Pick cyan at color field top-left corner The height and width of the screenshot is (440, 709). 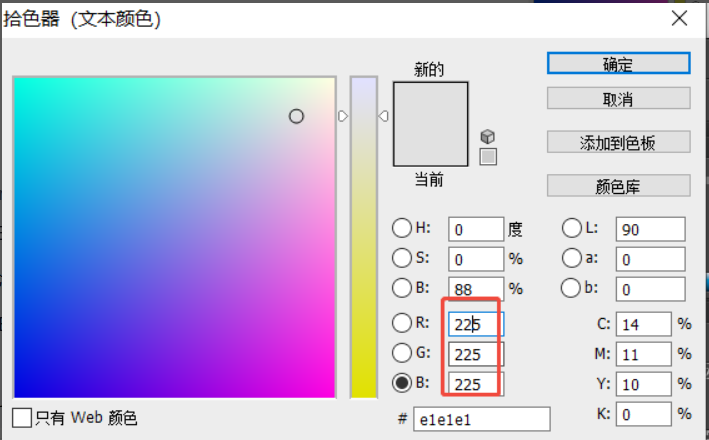click(x=17, y=80)
